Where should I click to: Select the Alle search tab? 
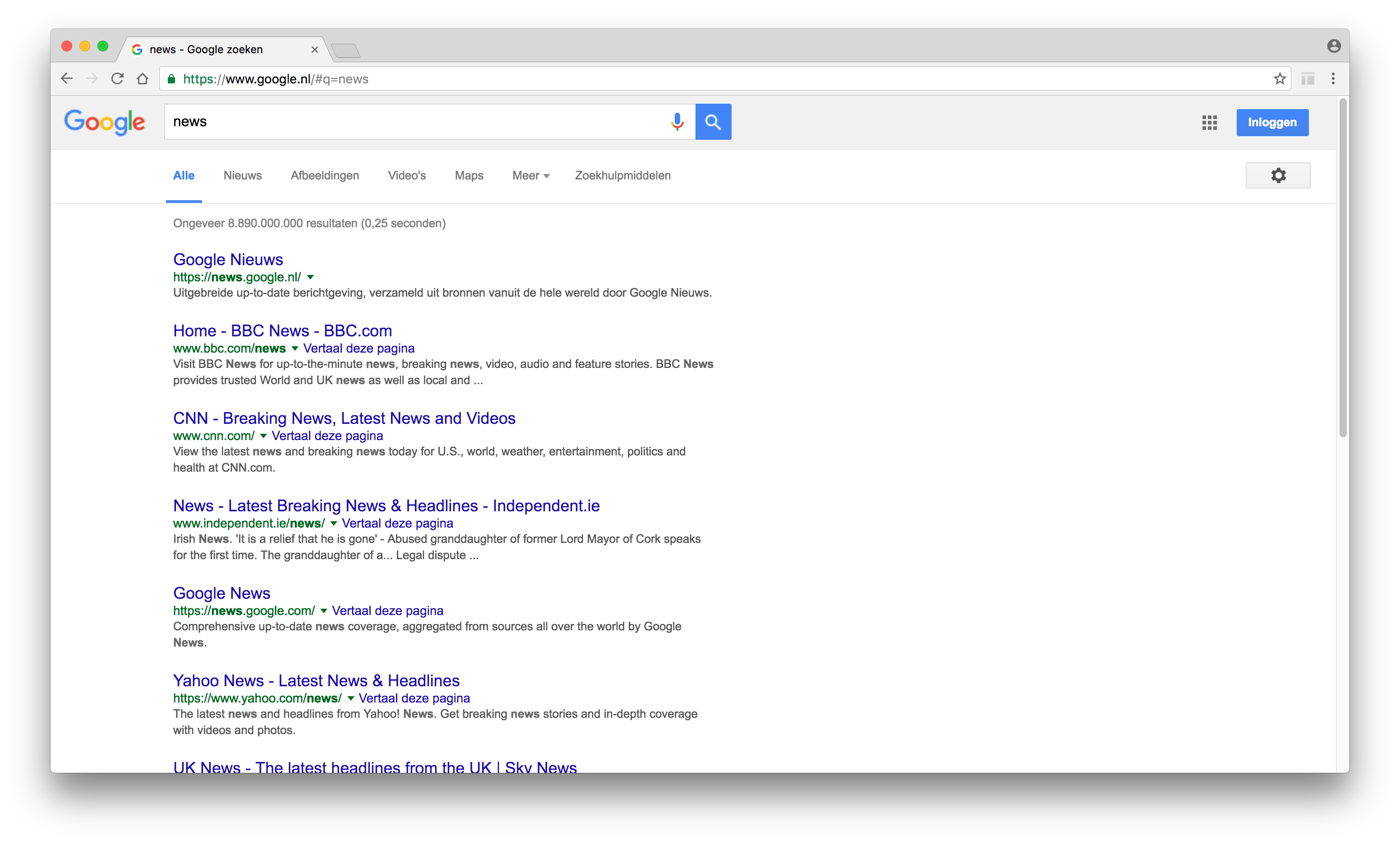184,175
